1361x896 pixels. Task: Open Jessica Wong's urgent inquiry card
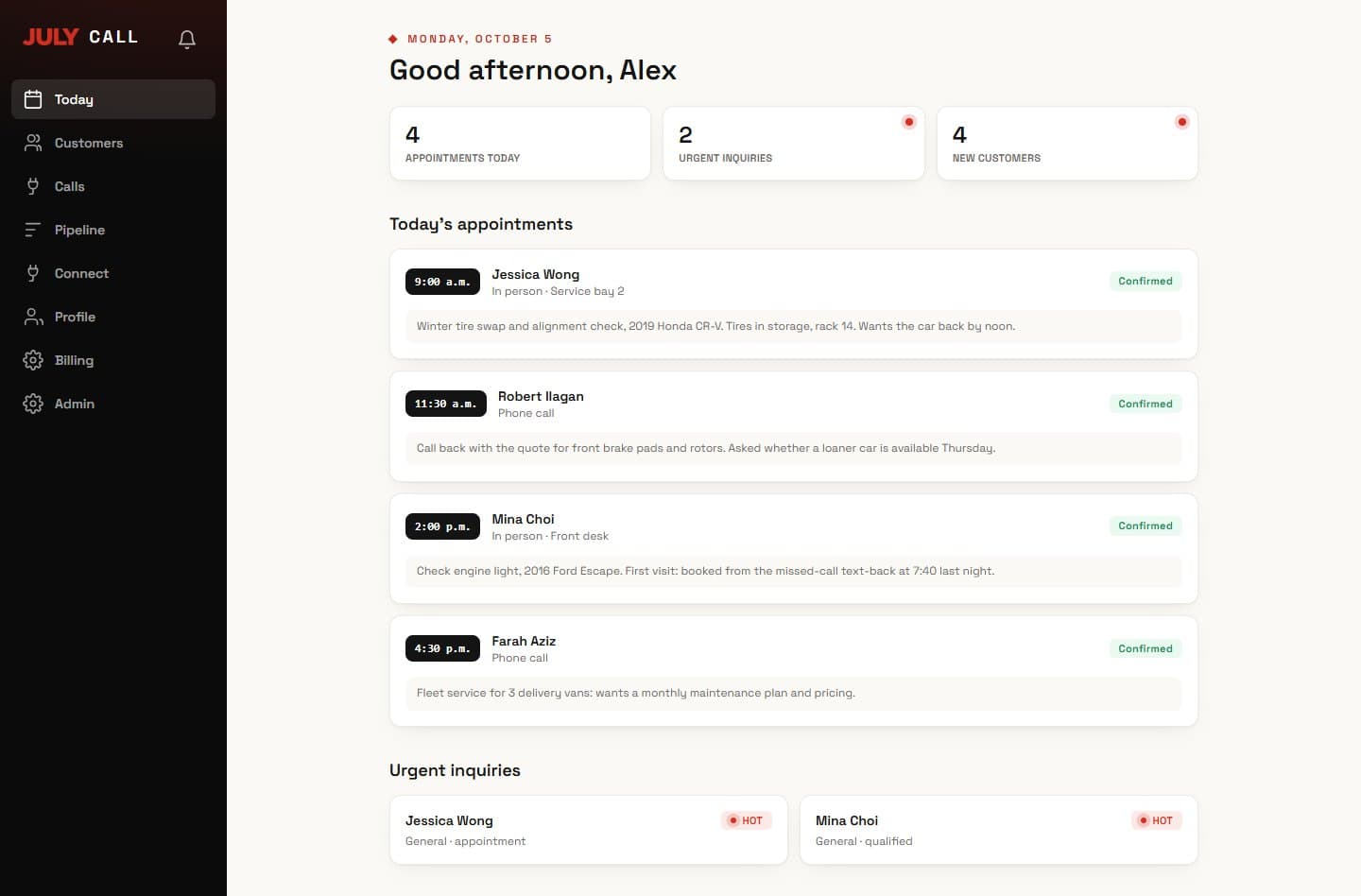pos(589,830)
